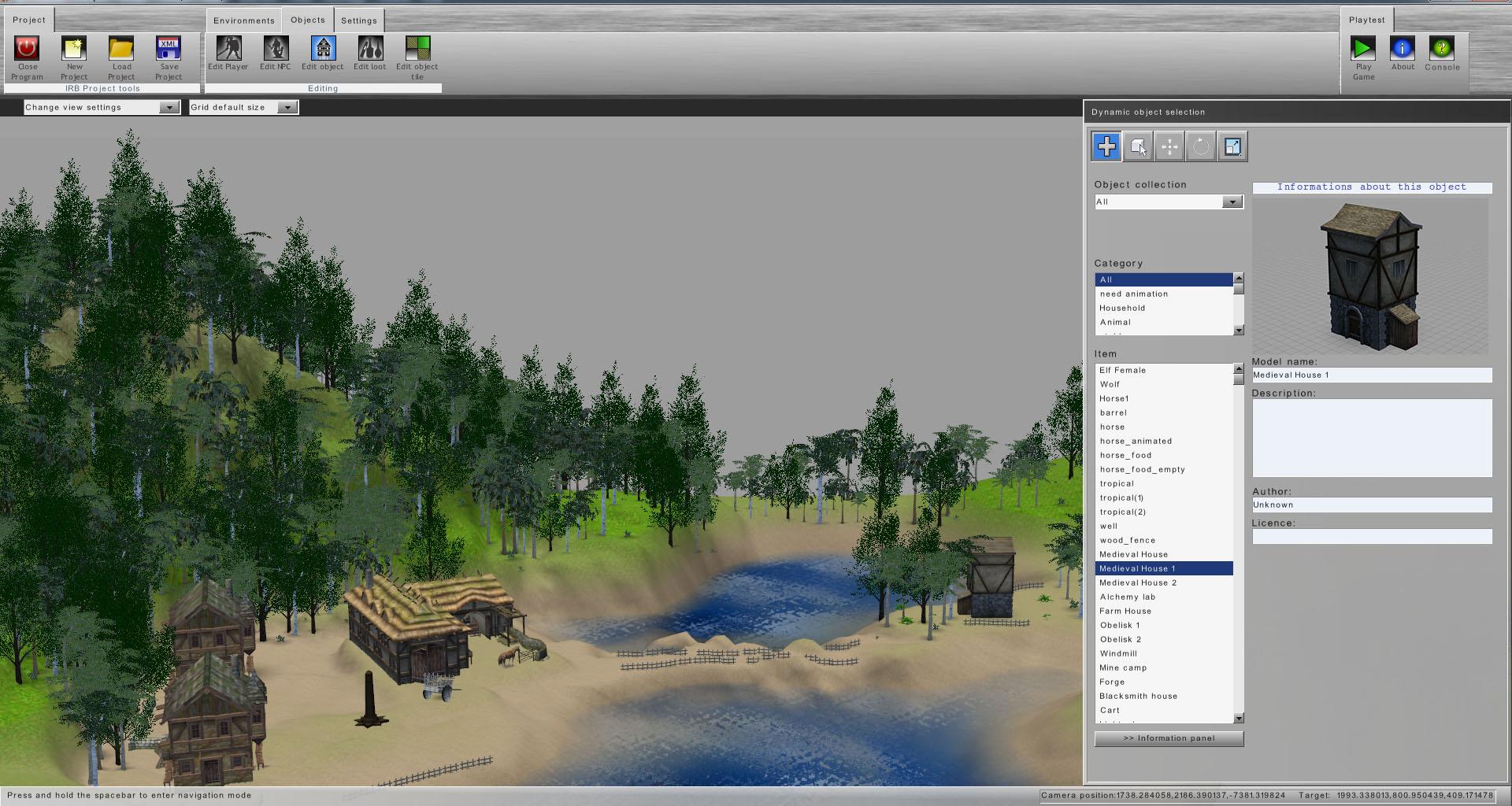Open the Edit object tile tool
This screenshot has width=1512, height=806.
(x=417, y=49)
